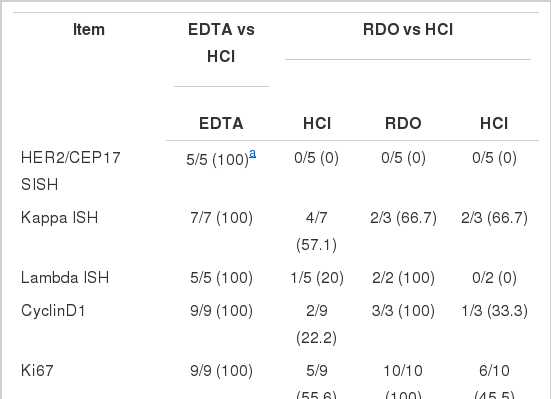The height and width of the screenshot is (399, 551).
Task: Click the Item column header
Action: [89, 30]
